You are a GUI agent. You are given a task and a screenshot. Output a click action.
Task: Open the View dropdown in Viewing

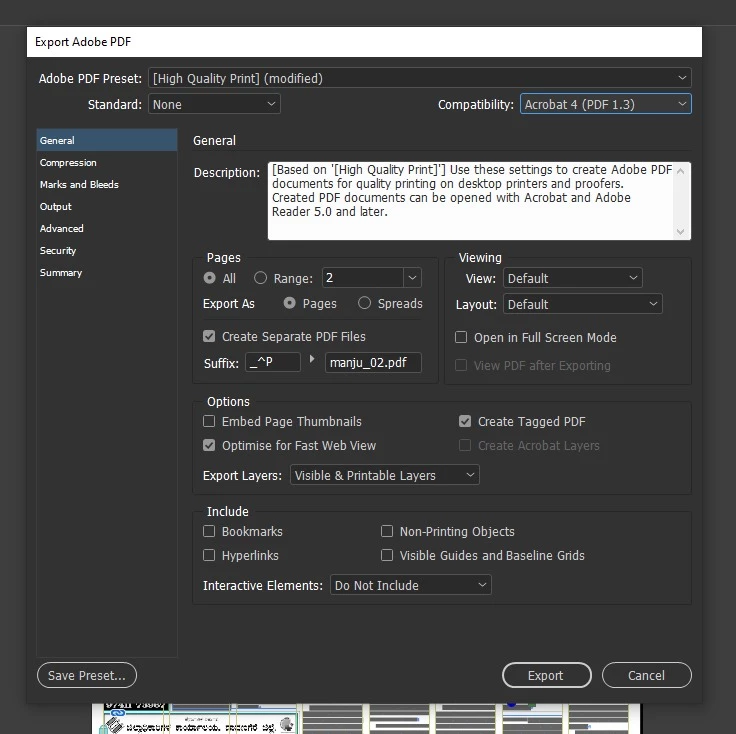point(573,278)
